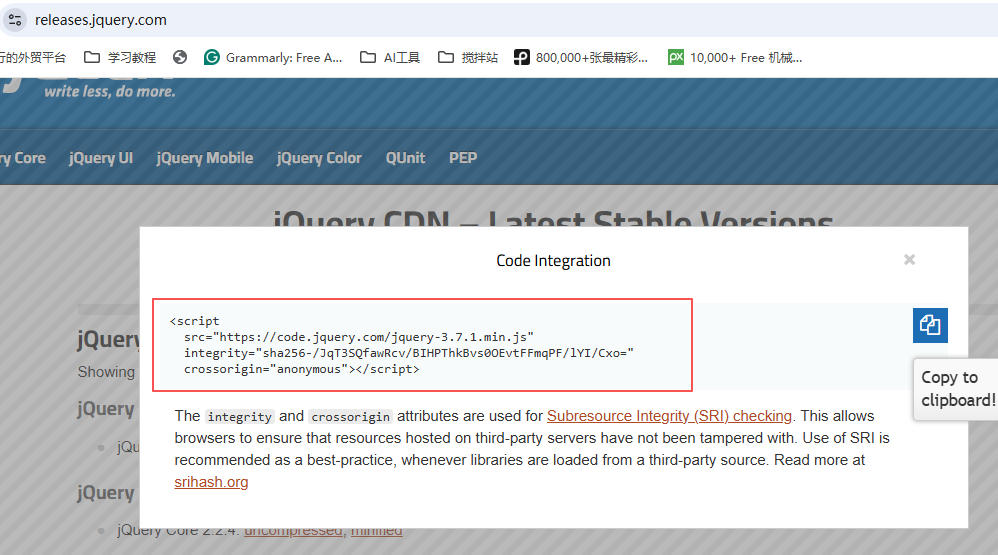Click the integrity sha256 line in code
998x555 pixels.
point(409,353)
